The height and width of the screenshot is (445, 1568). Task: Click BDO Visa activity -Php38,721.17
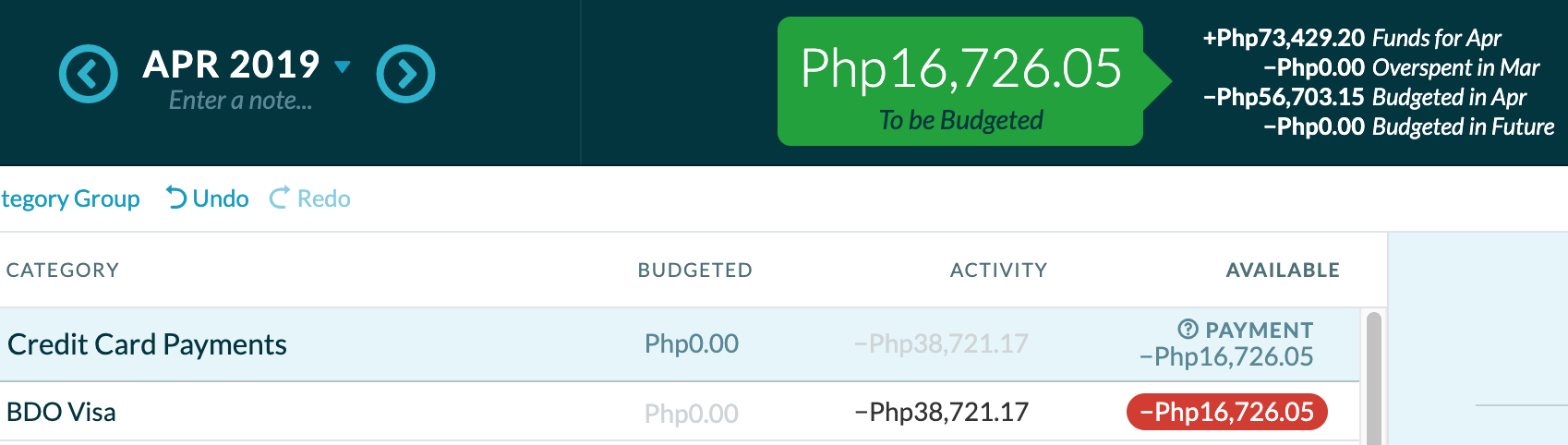941,412
